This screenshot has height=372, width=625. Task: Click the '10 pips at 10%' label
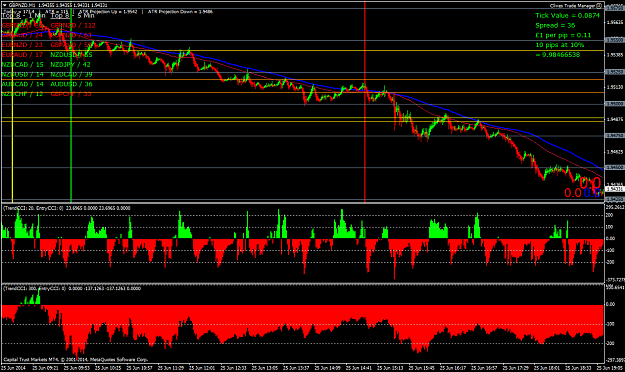point(560,45)
